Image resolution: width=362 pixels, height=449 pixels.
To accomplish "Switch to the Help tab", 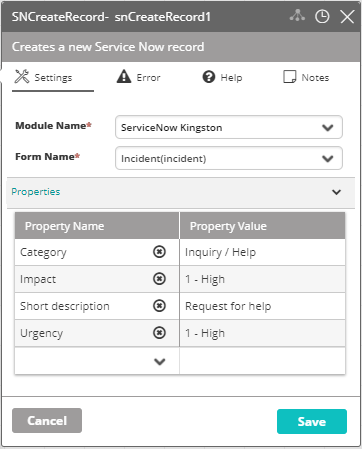I will click(x=222, y=77).
